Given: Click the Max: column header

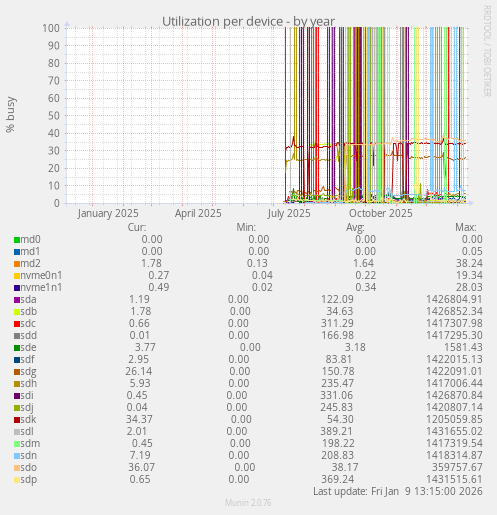Looking at the screenshot, I should (x=466, y=227).
